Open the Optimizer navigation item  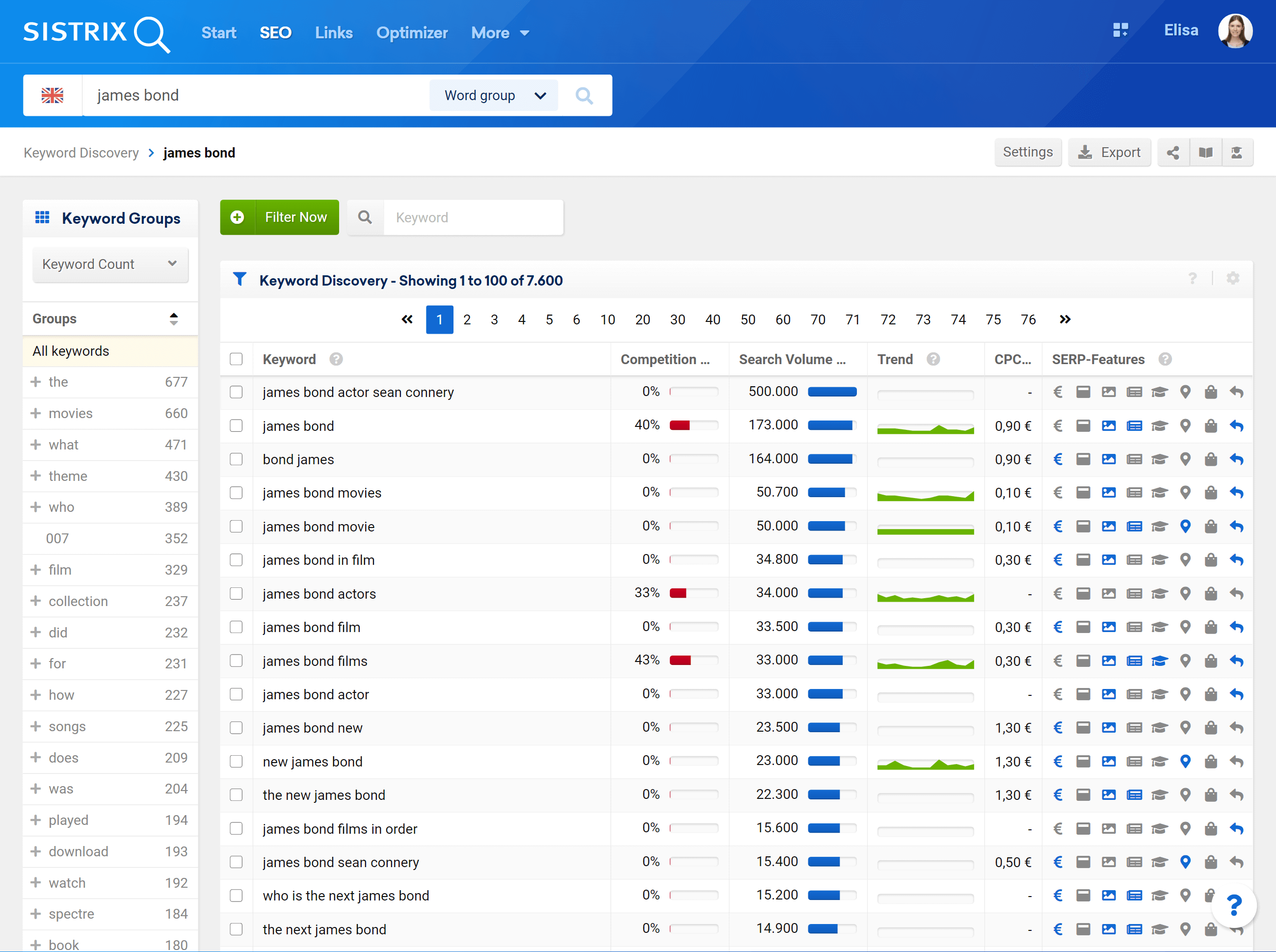pyautogui.click(x=412, y=33)
